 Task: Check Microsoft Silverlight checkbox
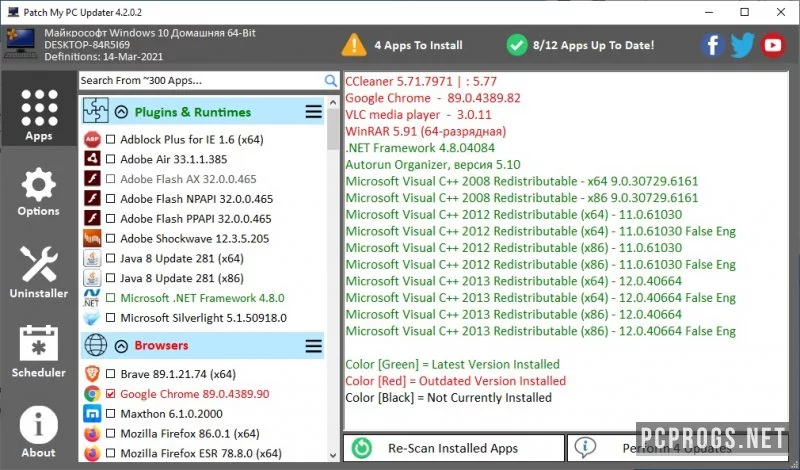(110, 317)
